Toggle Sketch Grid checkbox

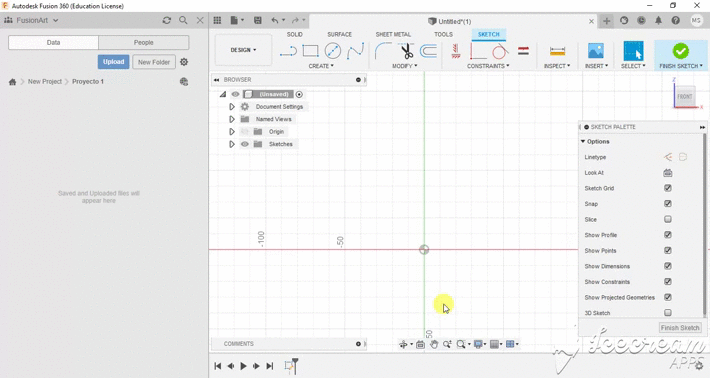[x=668, y=188]
